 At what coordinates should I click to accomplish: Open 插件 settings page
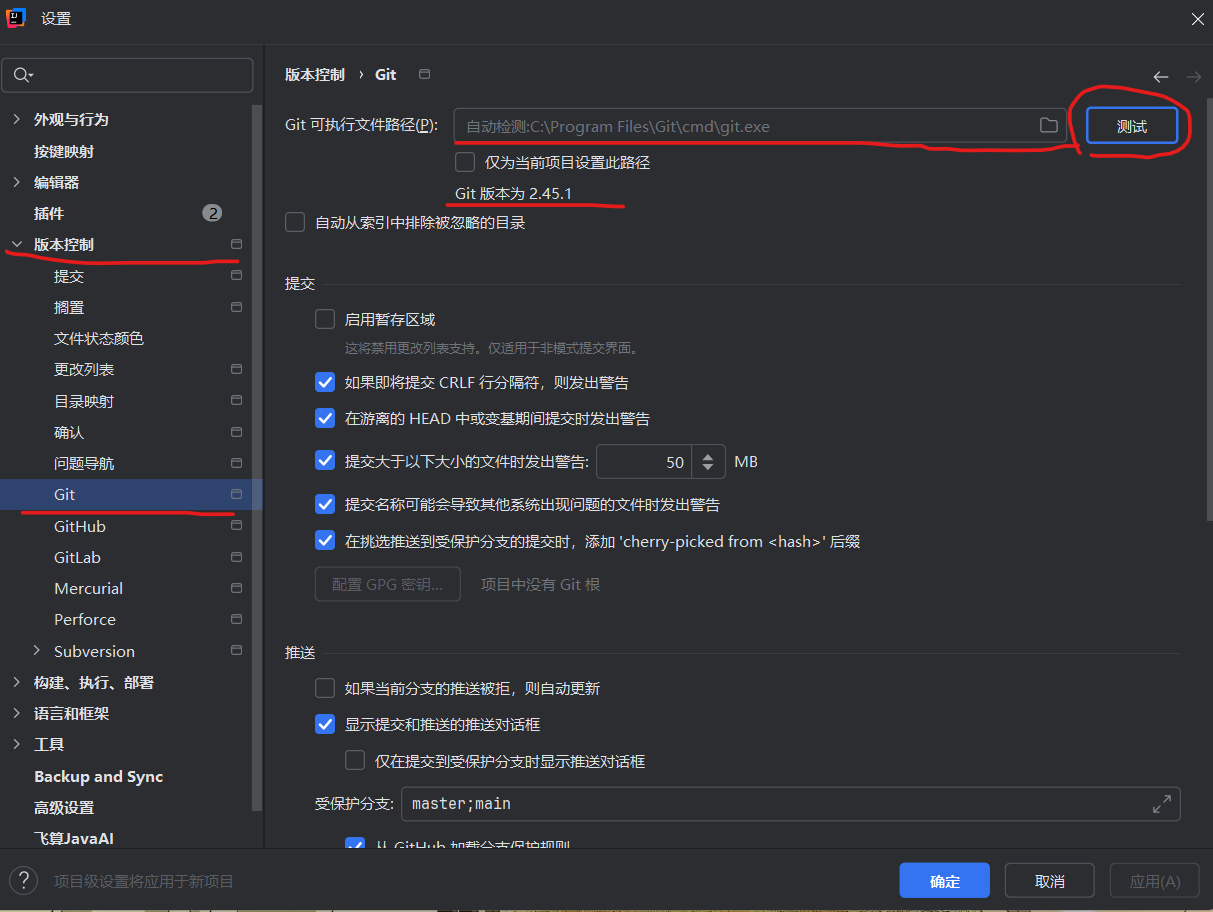(x=49, y=213)
